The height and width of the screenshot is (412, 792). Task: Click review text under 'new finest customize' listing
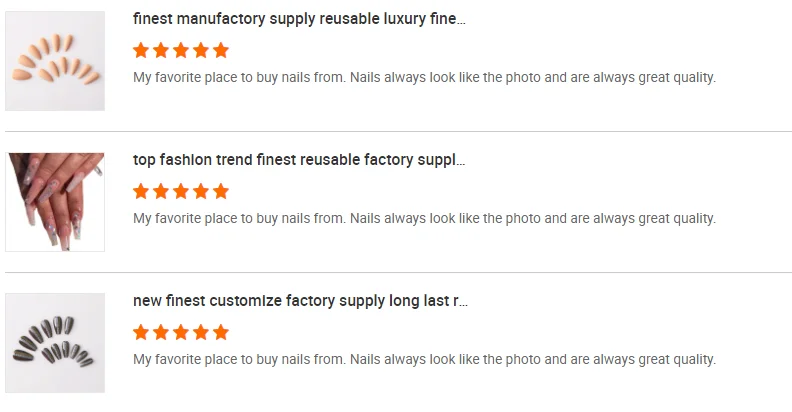[x=424, y=359]
